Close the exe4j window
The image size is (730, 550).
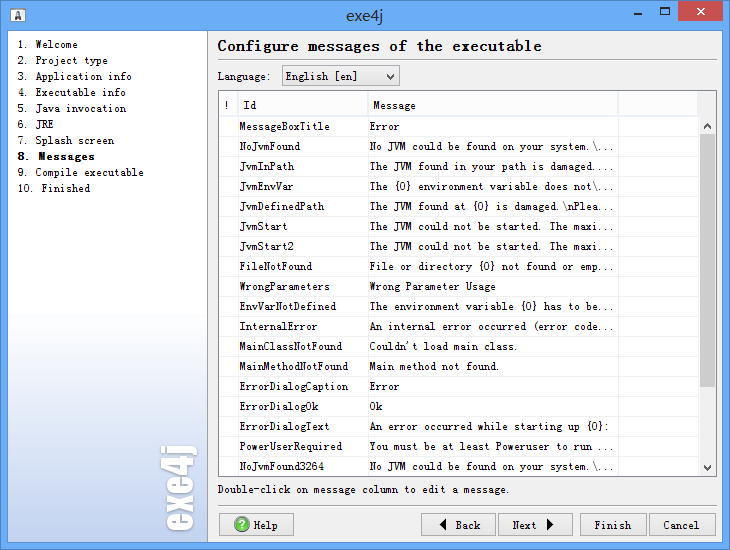[x=700, y=12]
